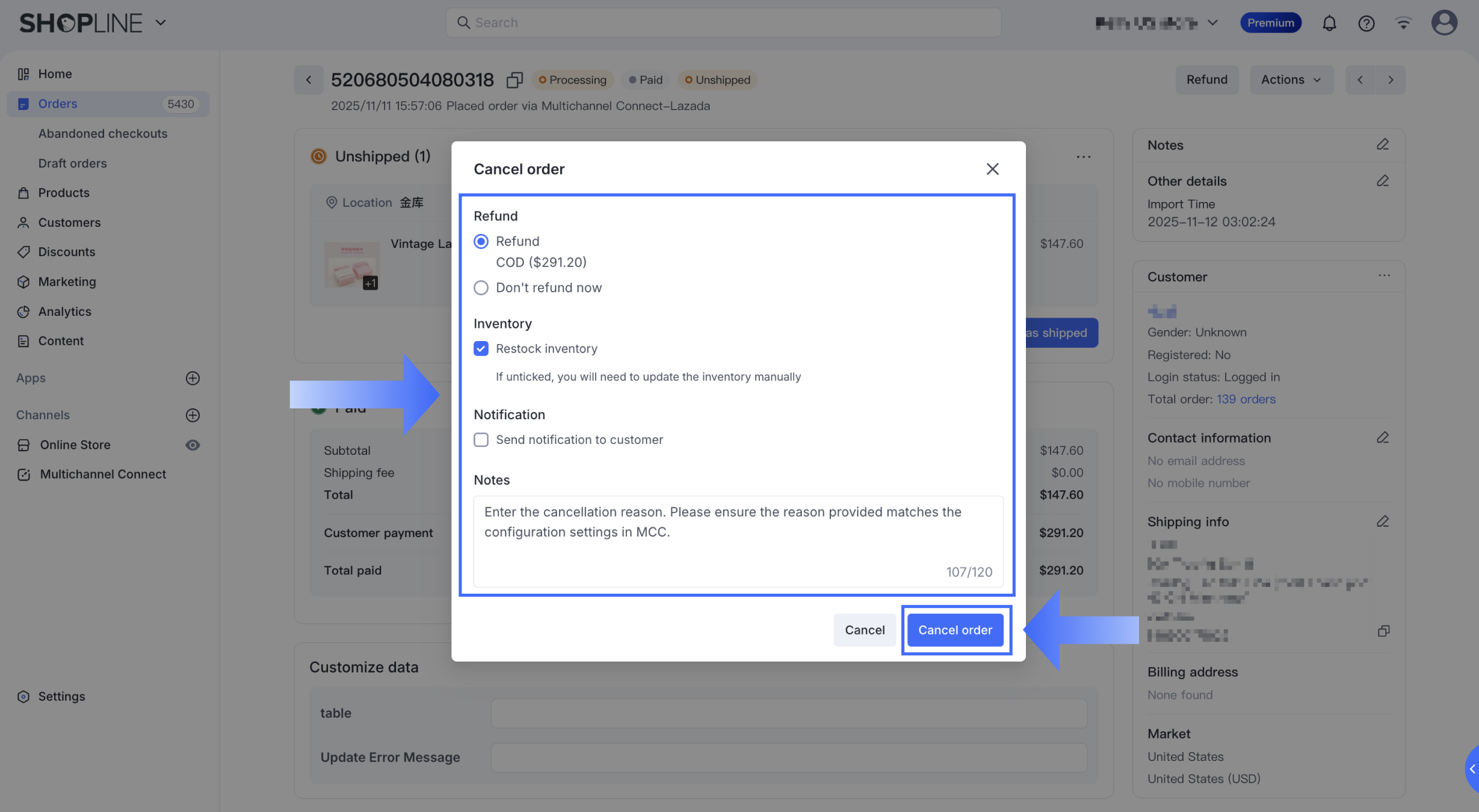The height and width of the screenshot is (812, 1479).
Task: Open the help question mark icon
Action: (1366, 23)
